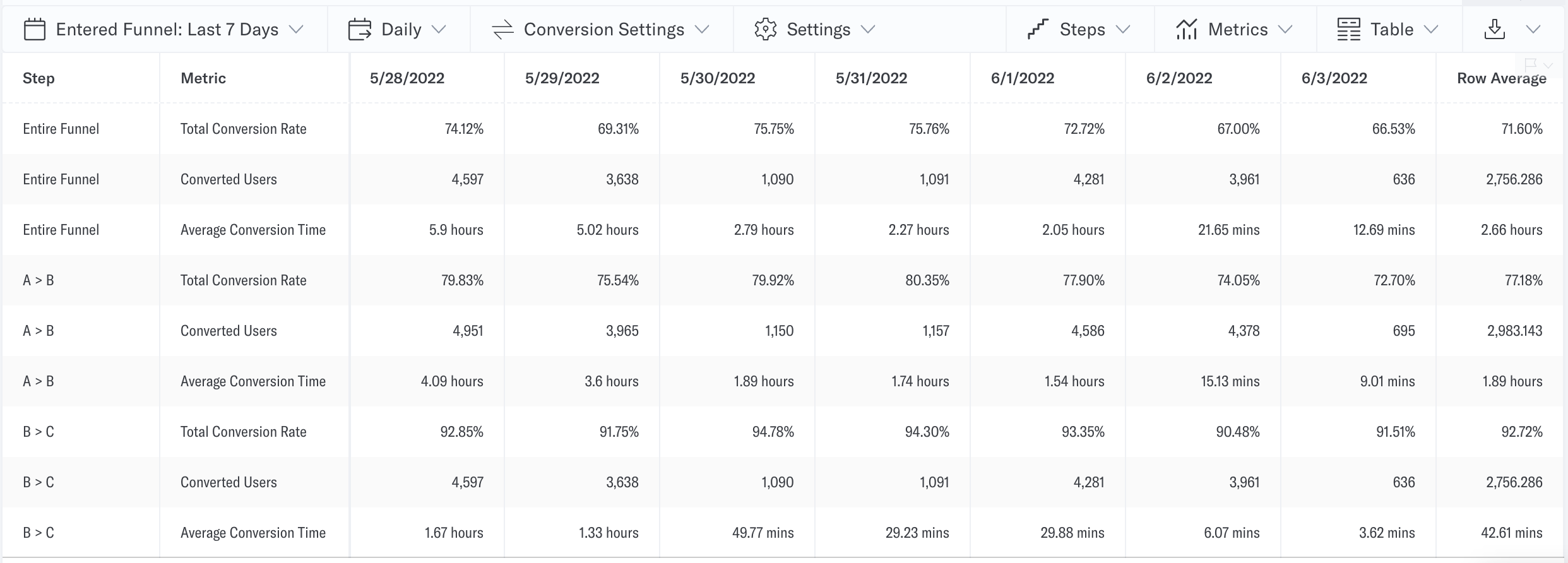
Task: Click the 5/29/2022 column header
Action: (x=562, y=78)
